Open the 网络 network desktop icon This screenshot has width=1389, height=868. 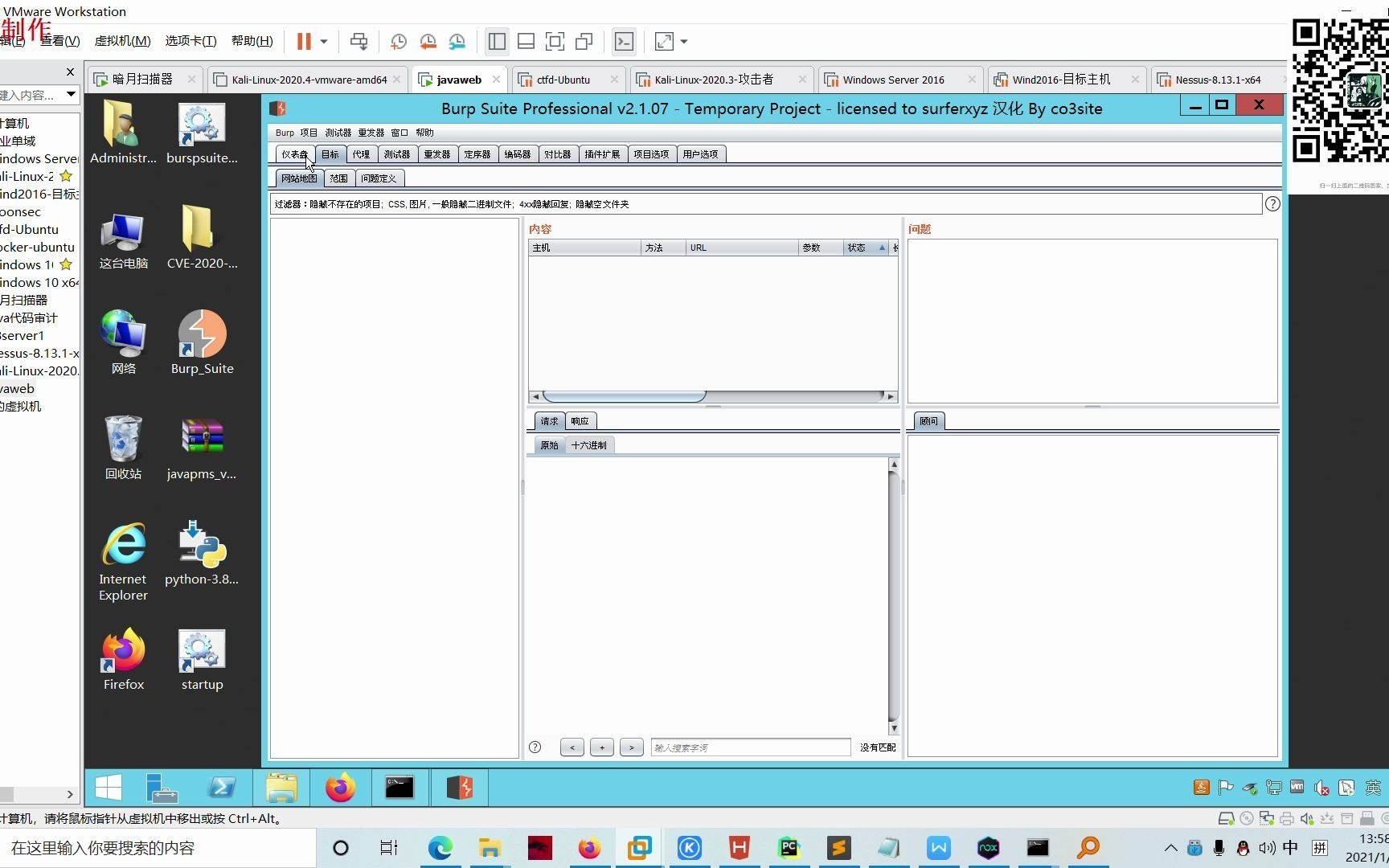pos(123,342)
